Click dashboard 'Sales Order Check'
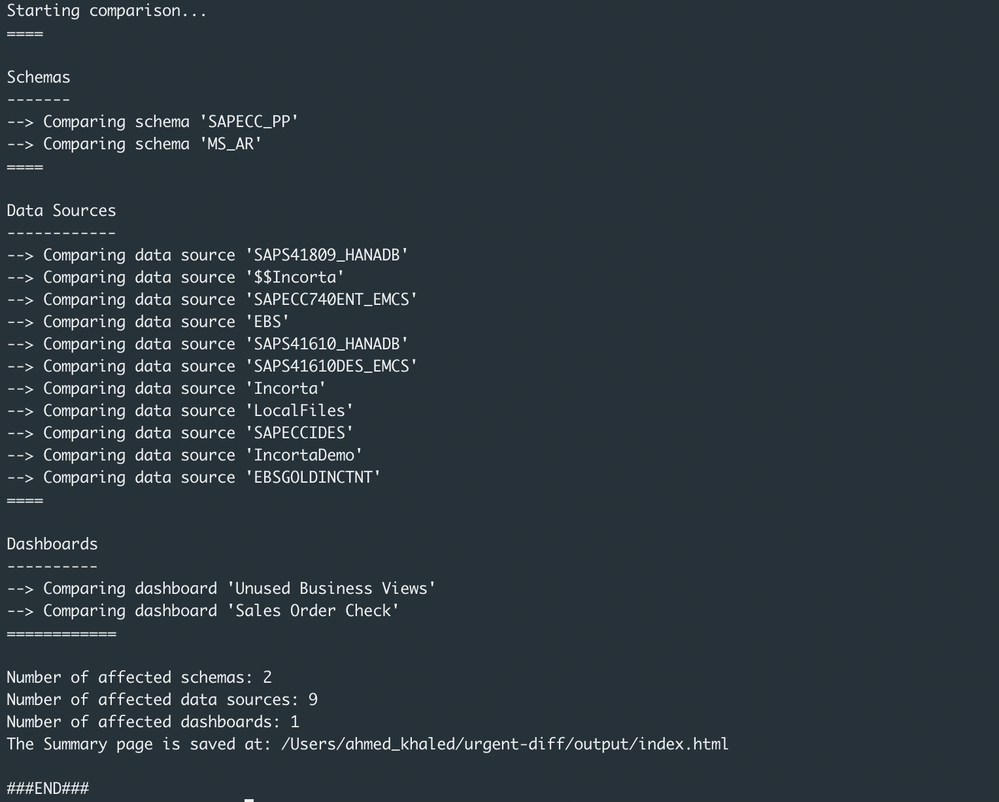999x802 pixels. tap(313, 610)
